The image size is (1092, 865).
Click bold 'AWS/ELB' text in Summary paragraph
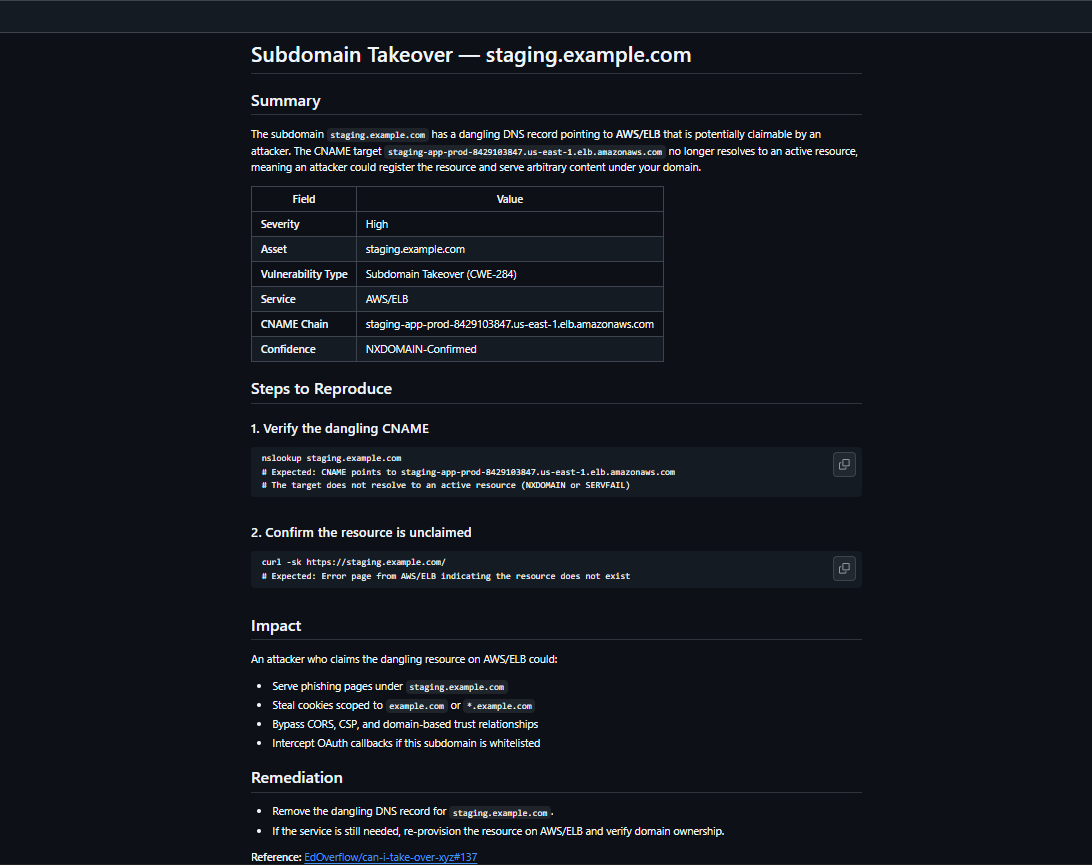point(638,134)
